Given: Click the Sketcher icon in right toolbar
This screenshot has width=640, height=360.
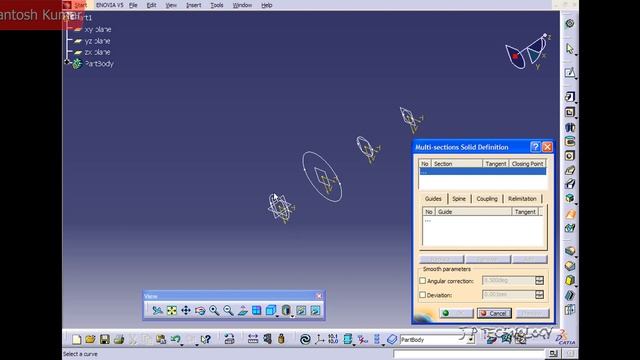Looking at the screenshot, I should 570,73.
